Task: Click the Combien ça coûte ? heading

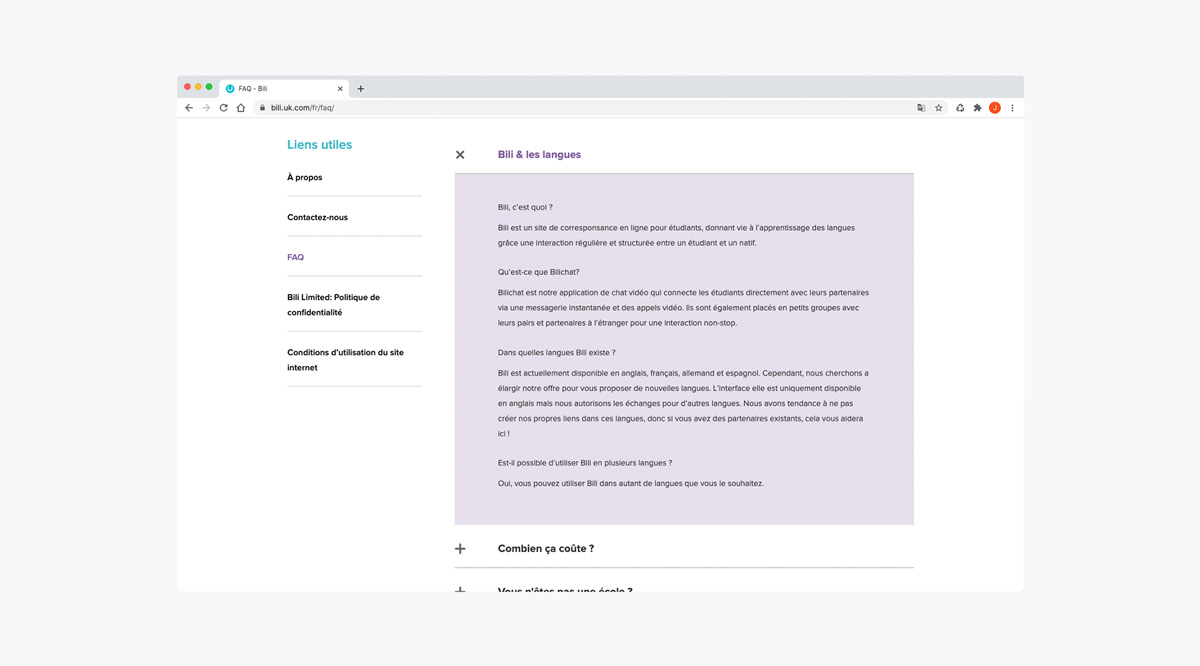Action: point(546,549)
